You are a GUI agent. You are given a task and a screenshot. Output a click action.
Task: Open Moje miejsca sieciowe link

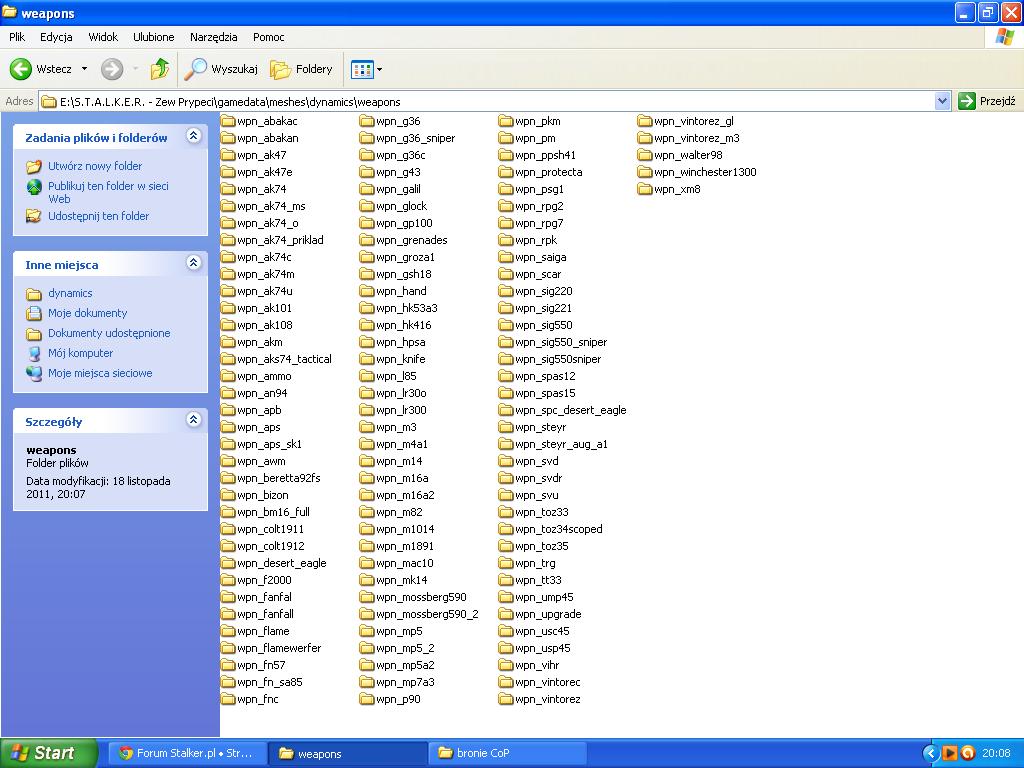pos(100,374)
